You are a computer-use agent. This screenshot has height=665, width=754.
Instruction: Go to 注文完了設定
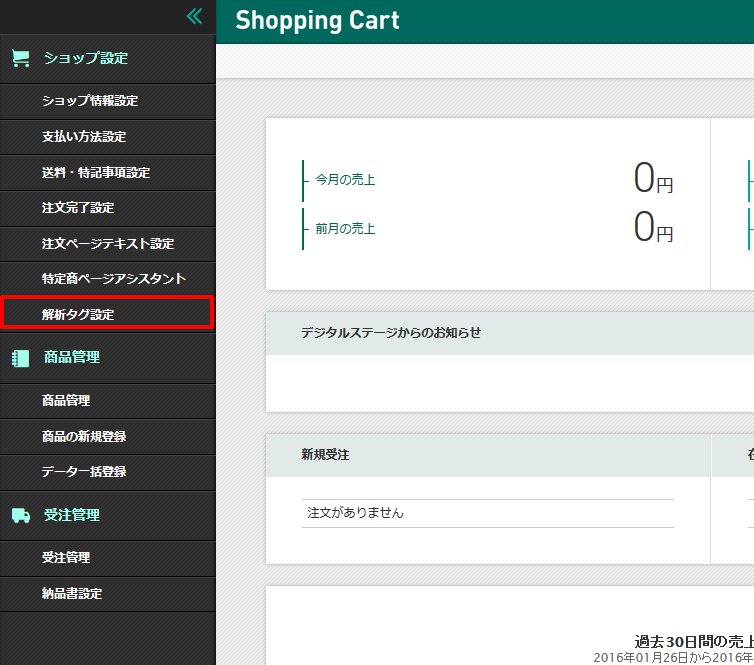[x=107, y=208]
